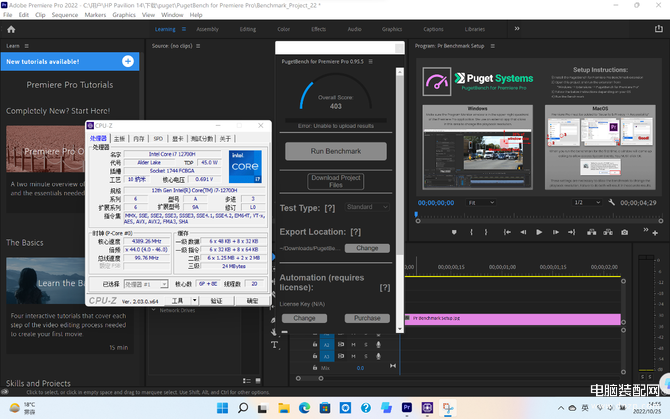
Task: Toggle A3 track targeting button
Action: click(x=326, y=356)
